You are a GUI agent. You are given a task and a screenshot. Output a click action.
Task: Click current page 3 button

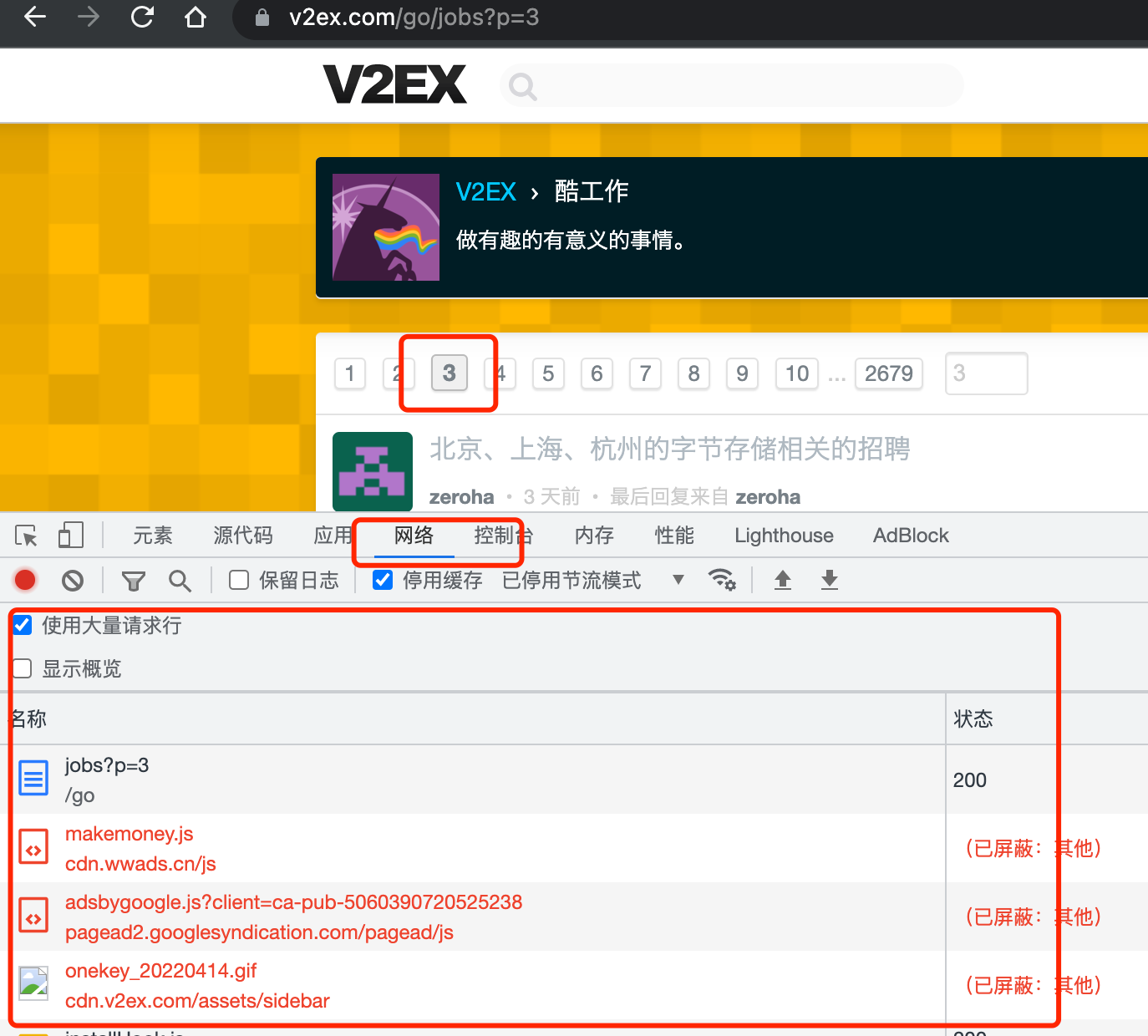[450, 373]
